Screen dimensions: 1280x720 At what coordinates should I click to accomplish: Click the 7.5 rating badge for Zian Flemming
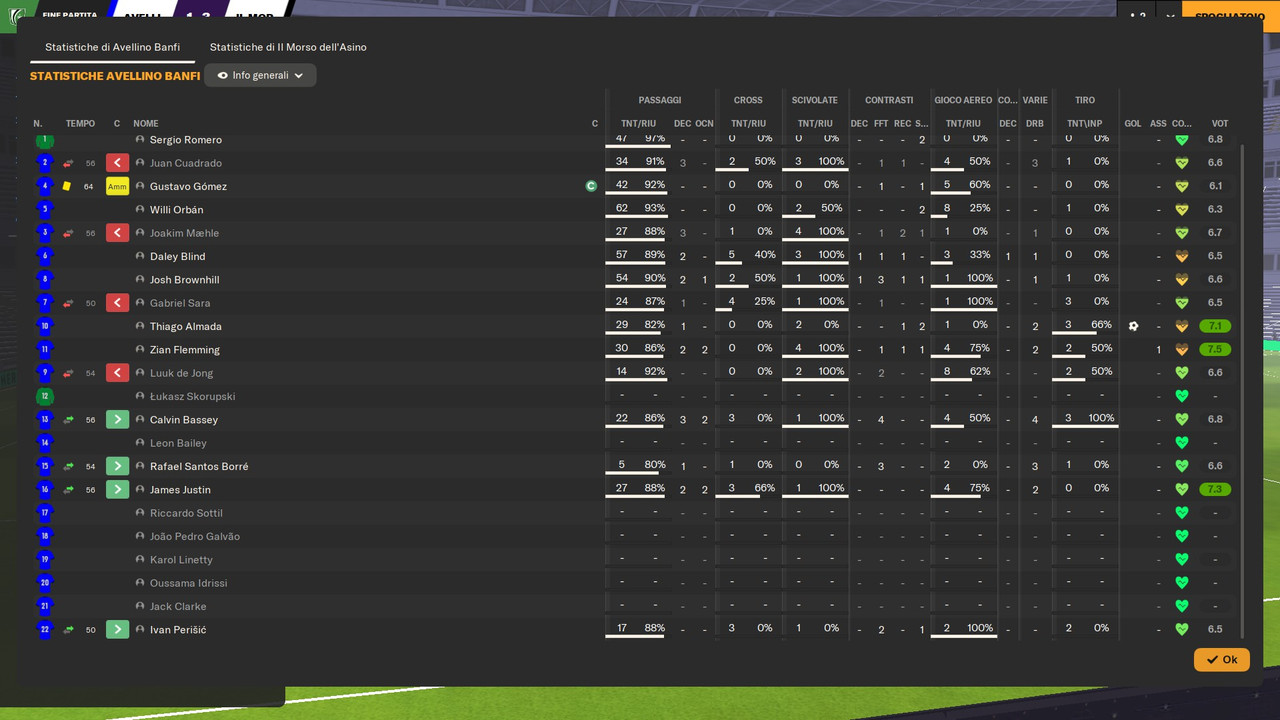tap(1215, 350)
